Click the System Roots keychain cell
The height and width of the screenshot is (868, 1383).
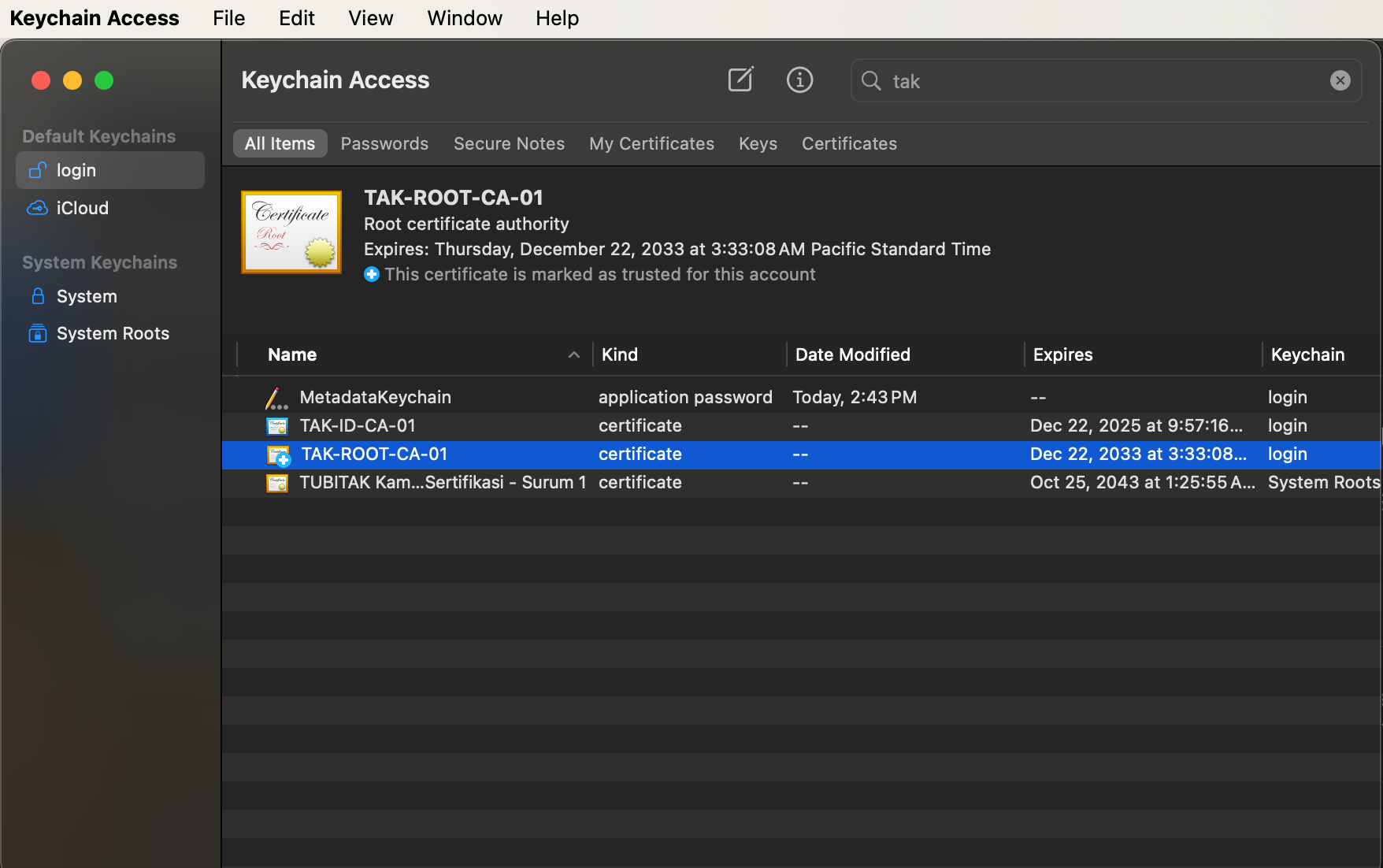[1324, 482]
